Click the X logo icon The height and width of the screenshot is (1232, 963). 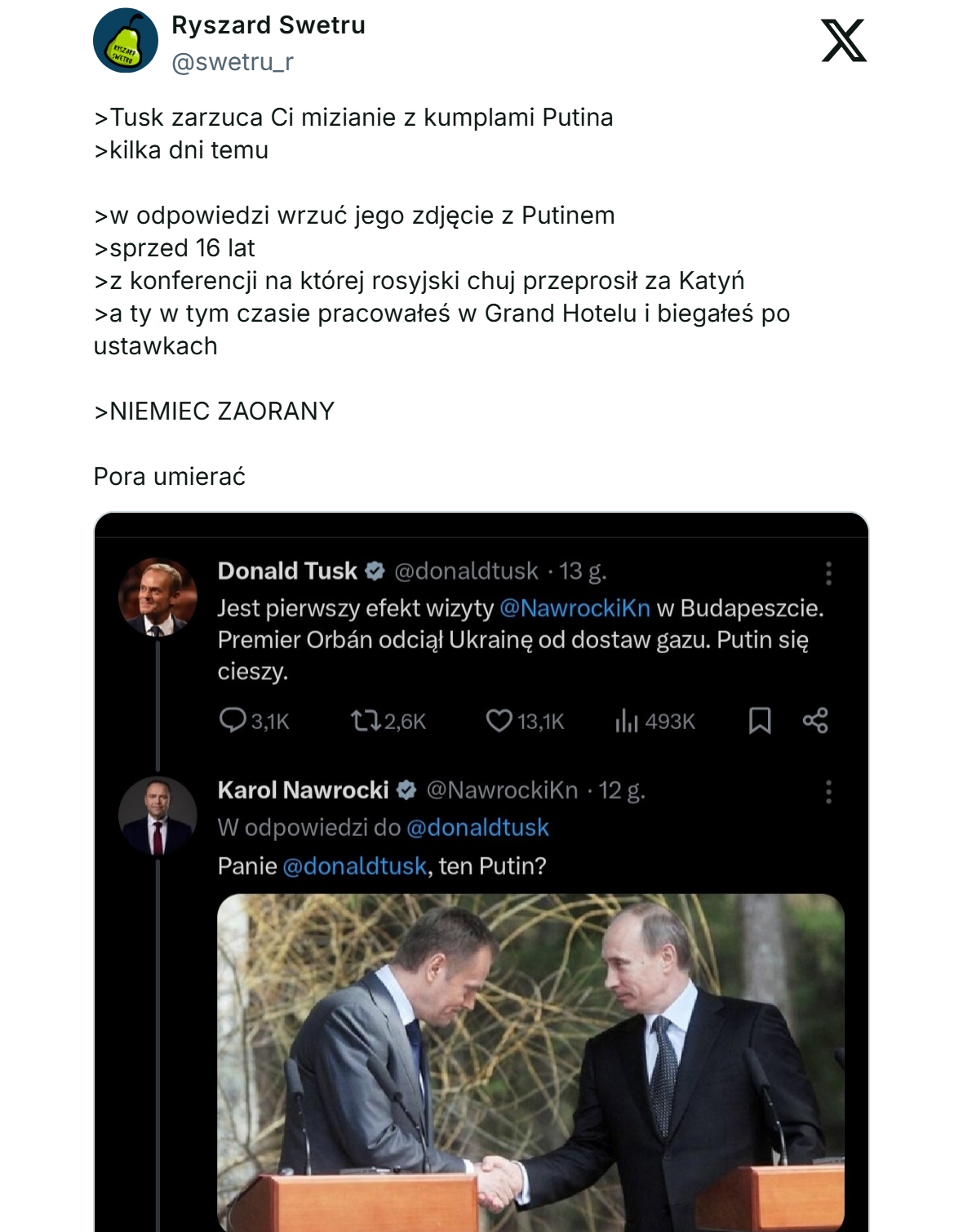pyautogui.click(x=844, y=41)
